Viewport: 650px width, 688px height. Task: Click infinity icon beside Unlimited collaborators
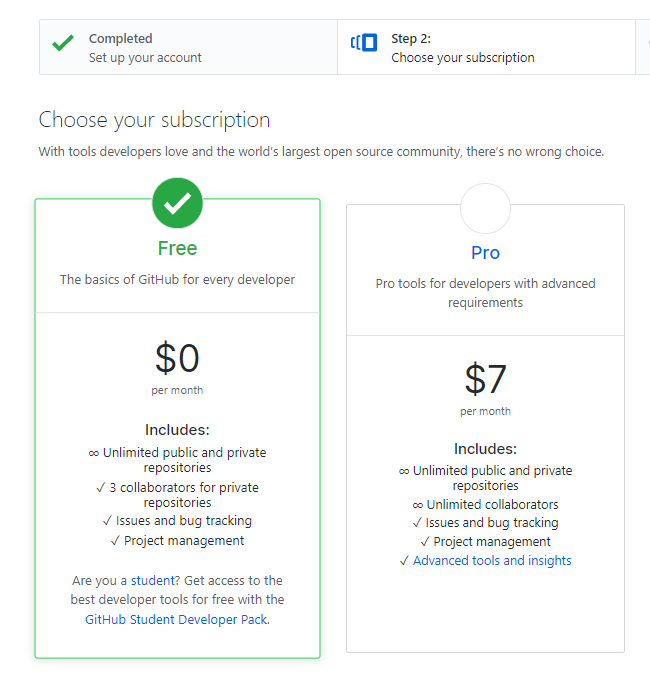tap(418, 505)
